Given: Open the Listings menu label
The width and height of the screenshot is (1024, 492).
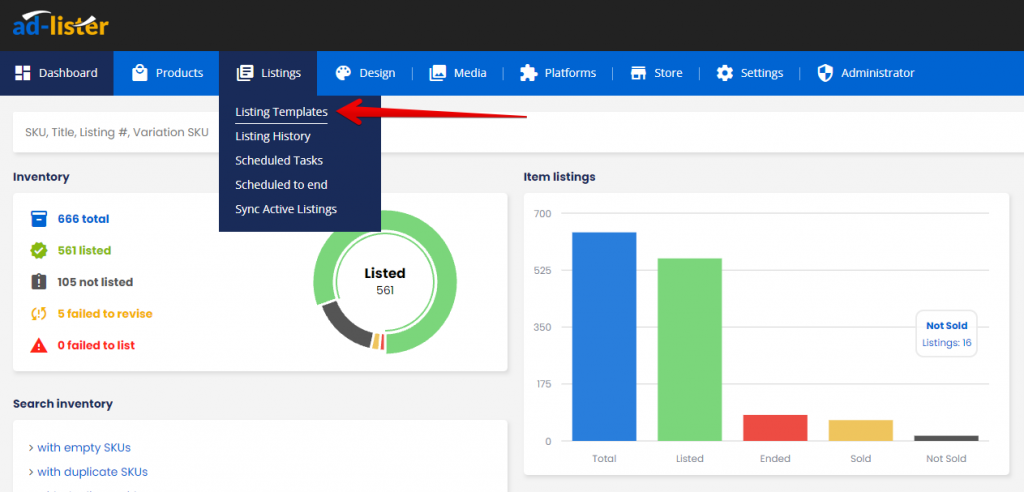Looking at the screenshot, I should coord(281,73).
